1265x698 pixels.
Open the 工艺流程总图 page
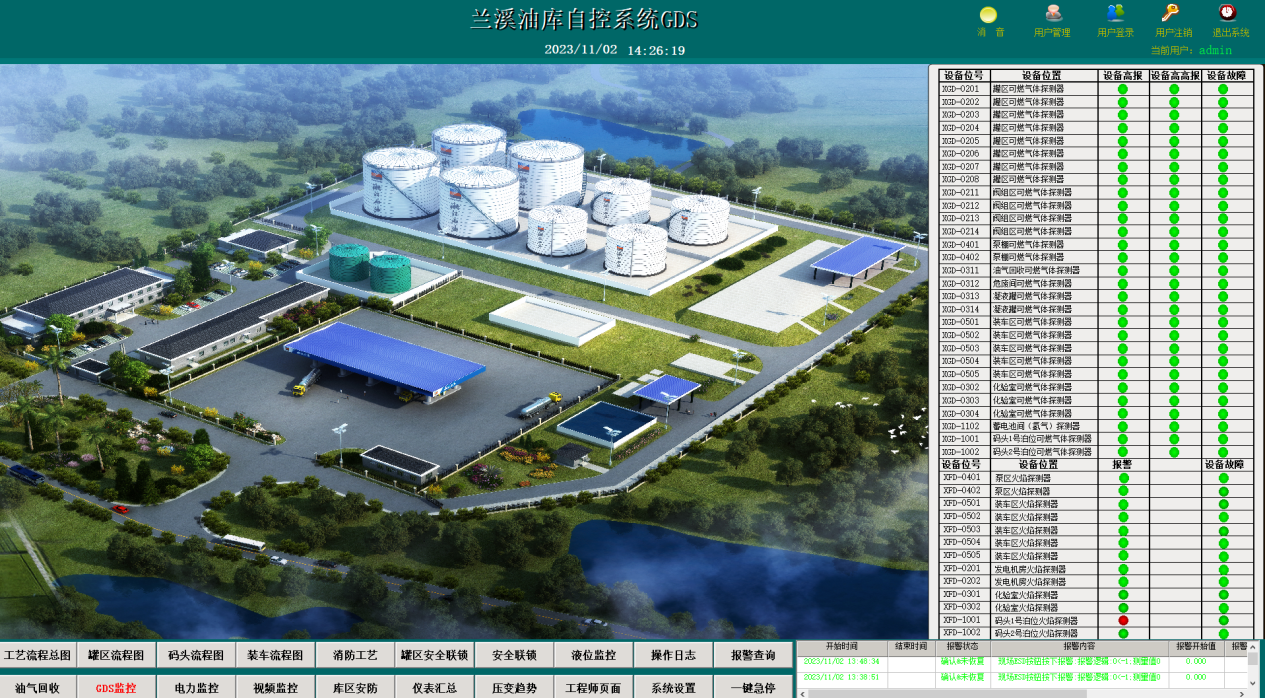click(x=38, y=656)
